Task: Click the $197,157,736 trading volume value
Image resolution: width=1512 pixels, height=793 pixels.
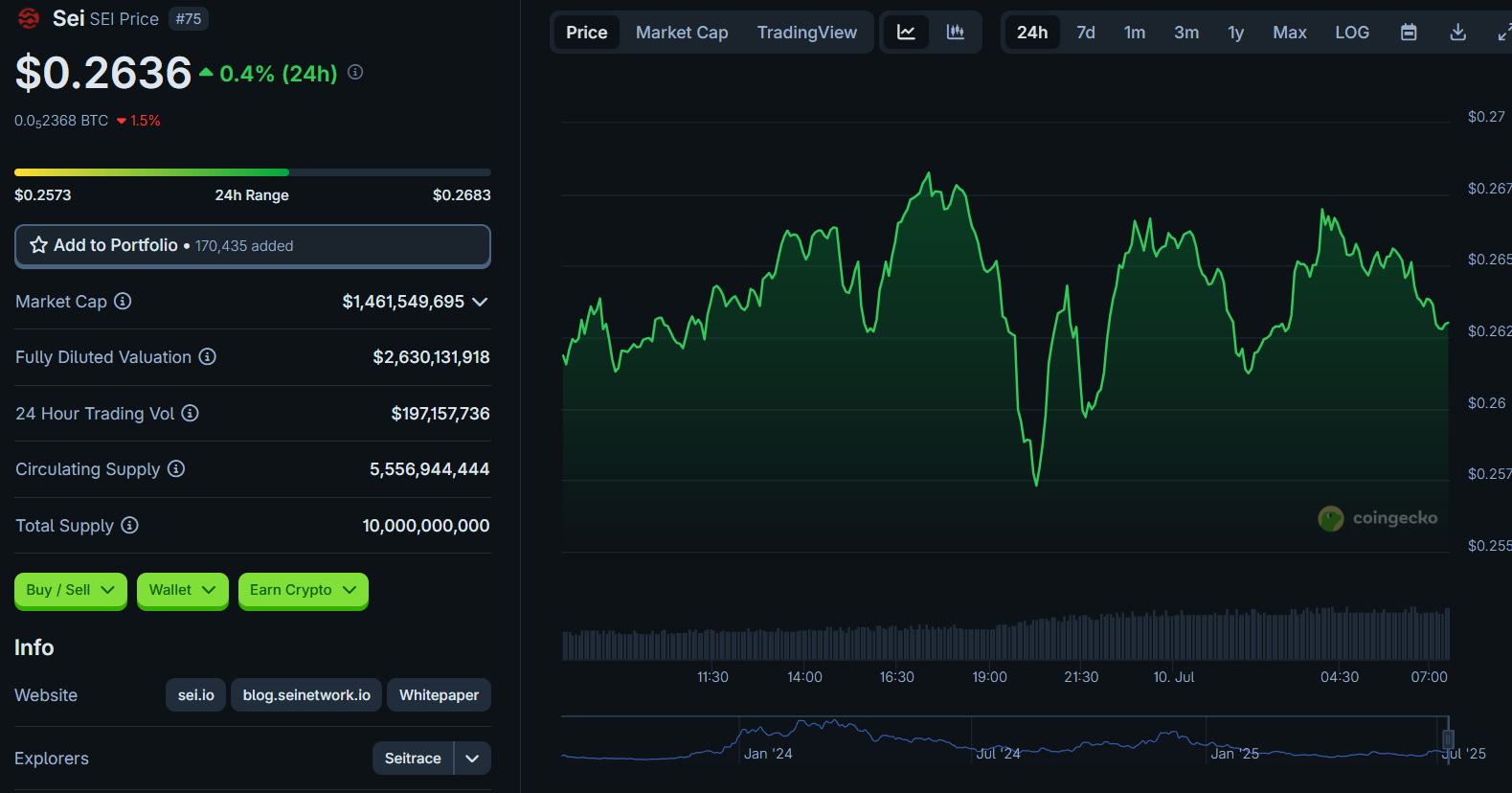Action: (x=440, y=414)
